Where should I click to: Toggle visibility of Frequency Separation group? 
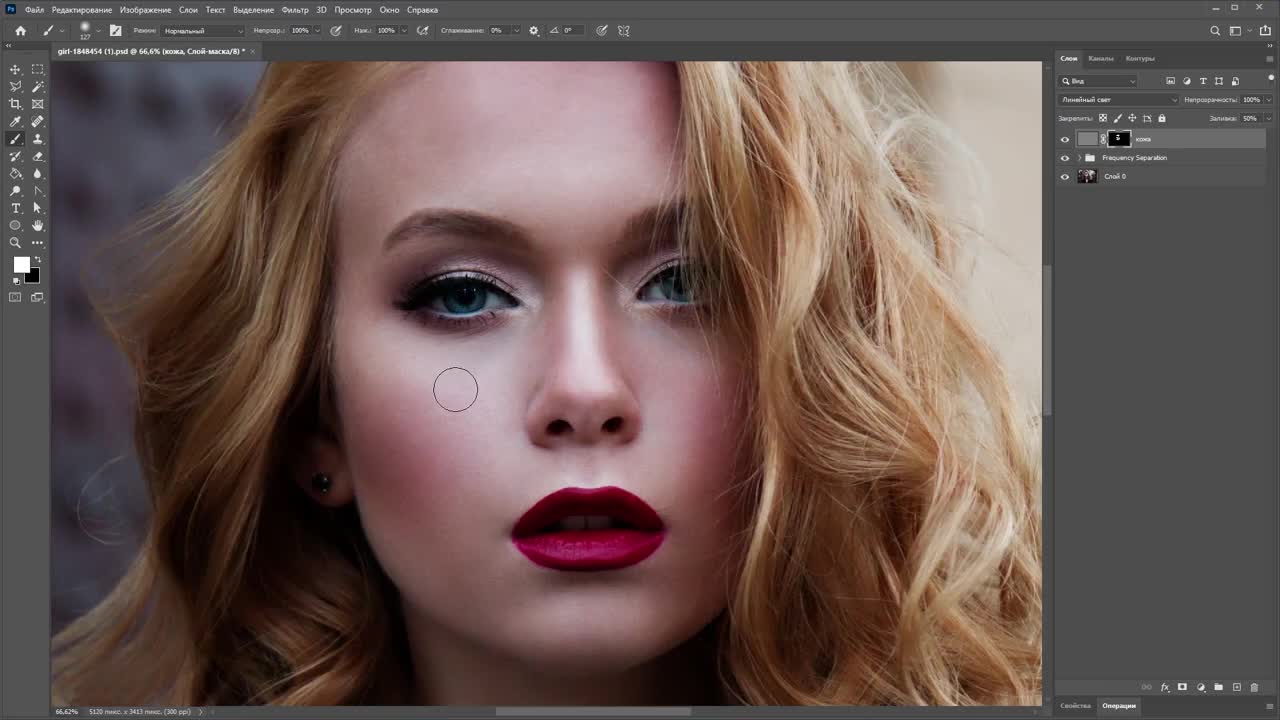(1065, 158)
